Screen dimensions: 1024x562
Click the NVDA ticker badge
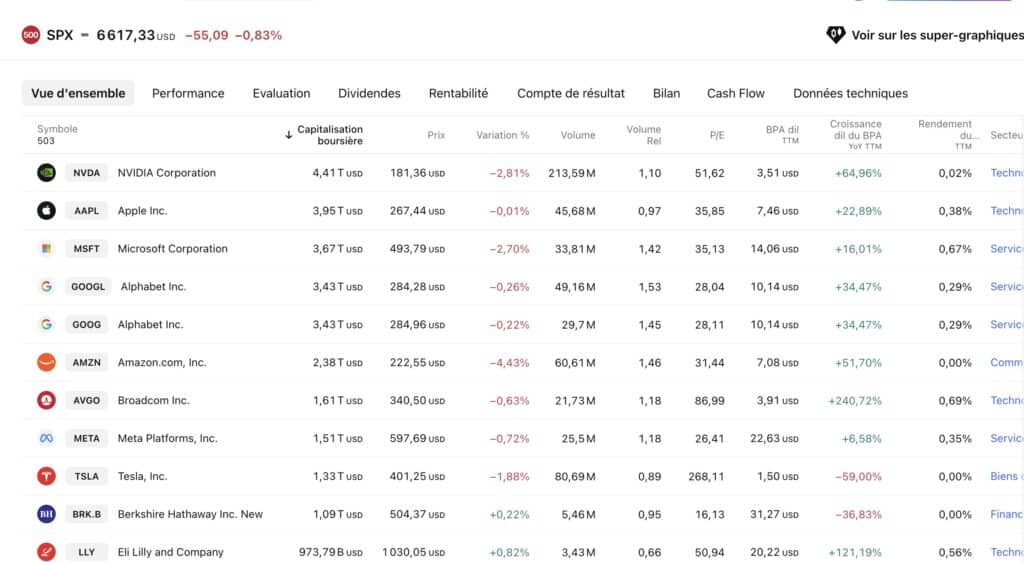pyautogui.click(x=86, y=173)
